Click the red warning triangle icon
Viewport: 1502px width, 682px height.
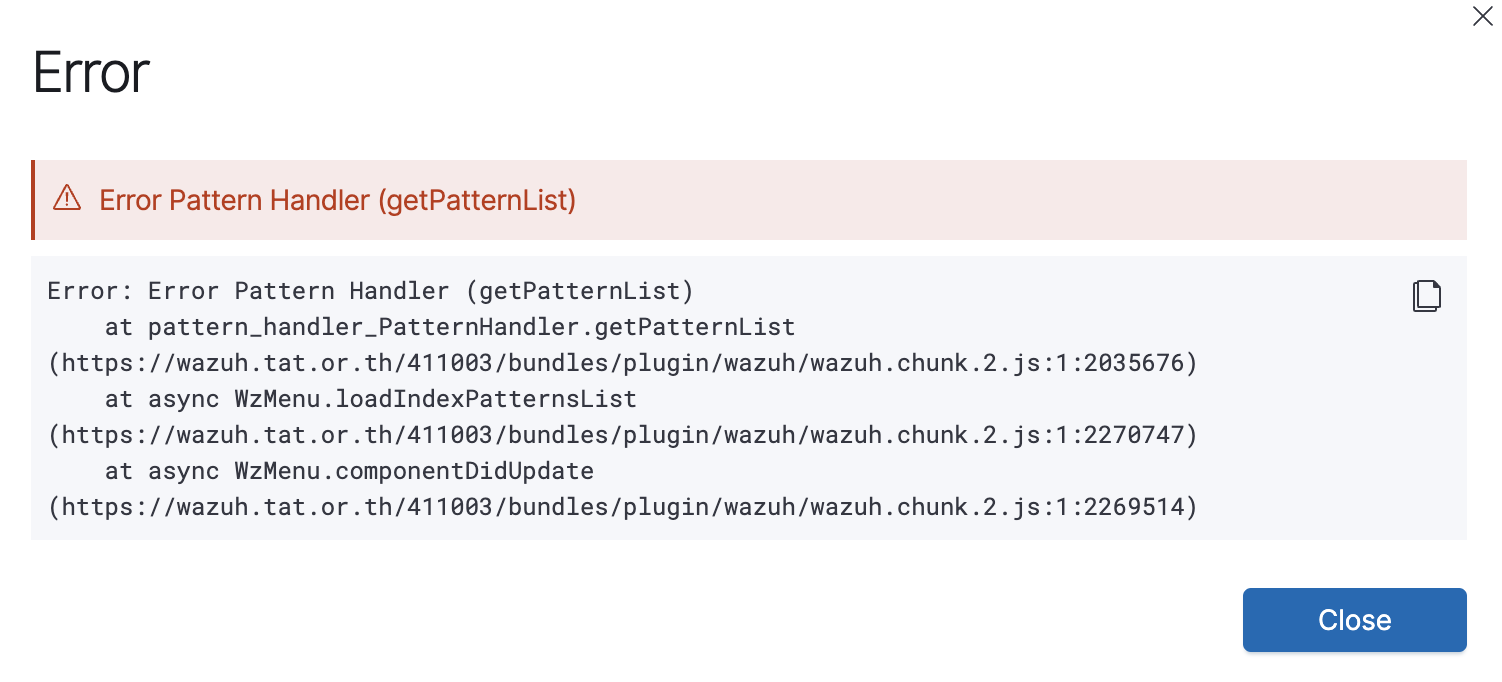(x=67, y=199)
